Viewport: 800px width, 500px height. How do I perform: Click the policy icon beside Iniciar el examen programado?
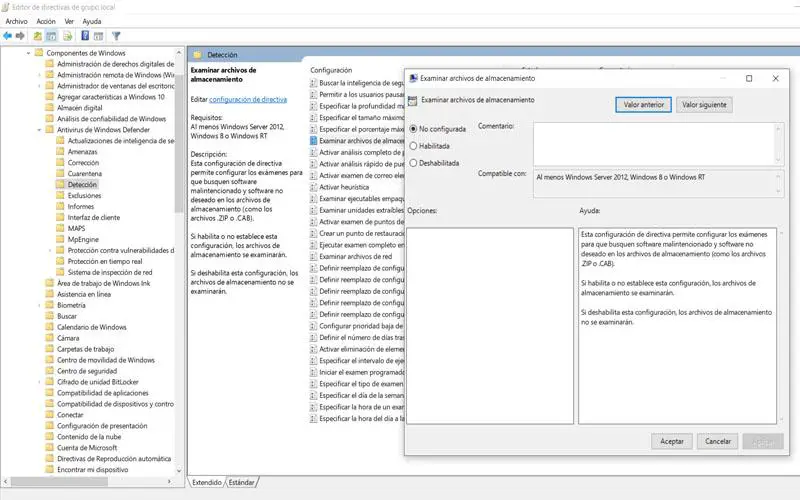point(314,372)
